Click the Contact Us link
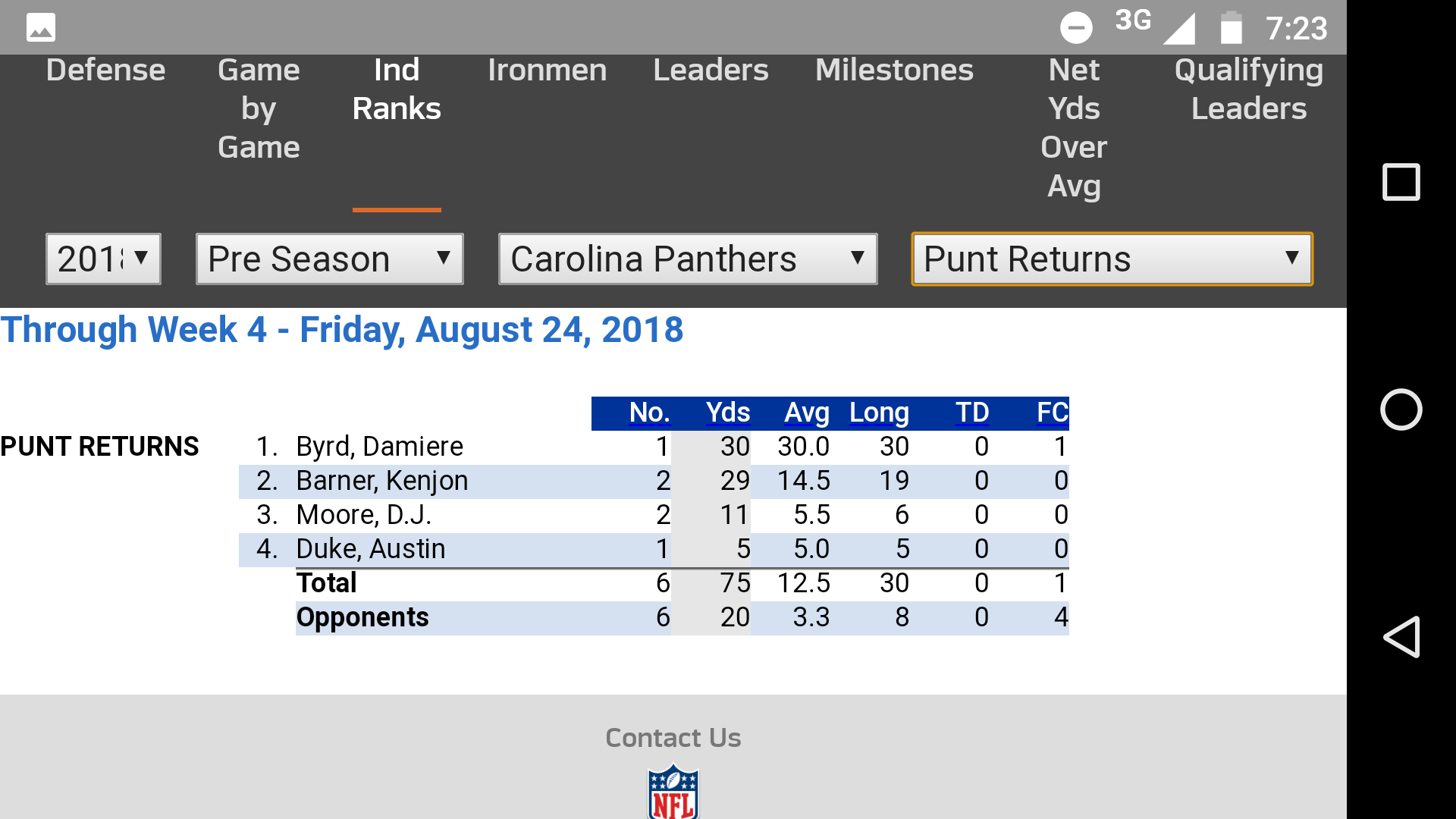1456x819 pixels. tap(673, 738)
